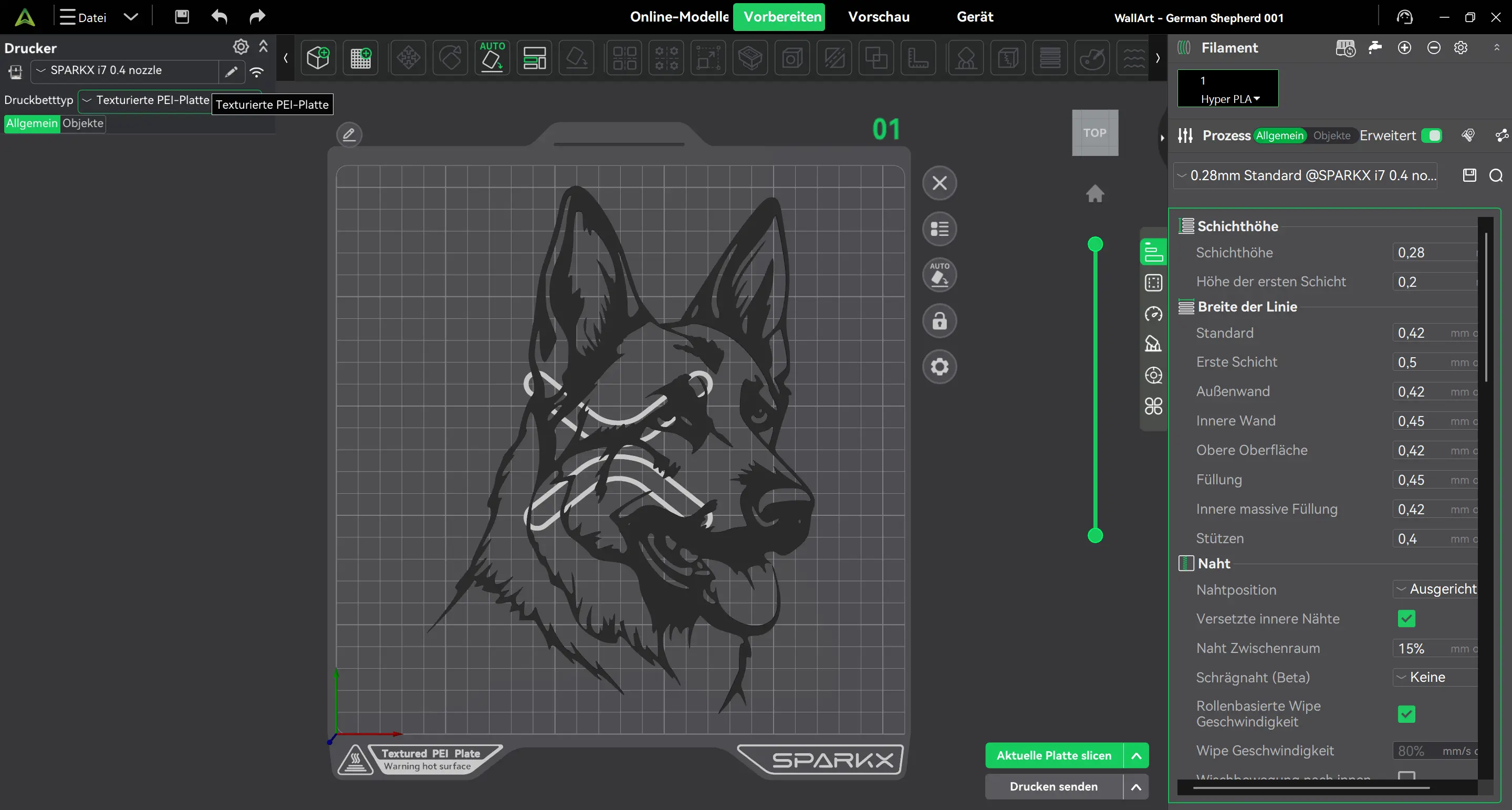
Task: Switch to the Gerät tab
Action: pos(975,16)
